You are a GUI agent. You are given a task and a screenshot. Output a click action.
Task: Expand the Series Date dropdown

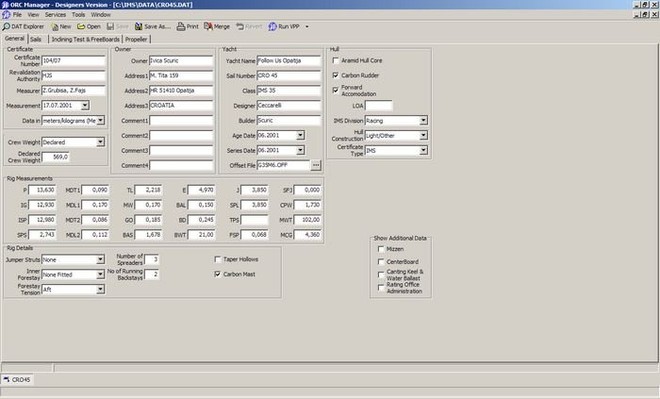point(300,150)
